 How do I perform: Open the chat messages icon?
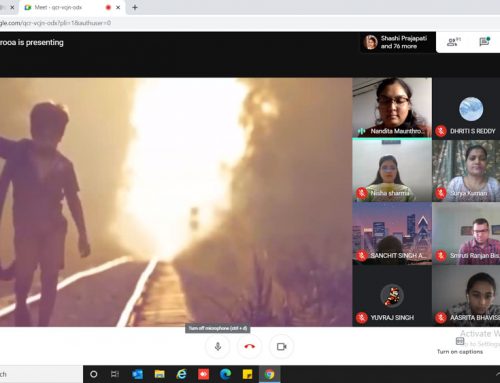tap(484, 42)
